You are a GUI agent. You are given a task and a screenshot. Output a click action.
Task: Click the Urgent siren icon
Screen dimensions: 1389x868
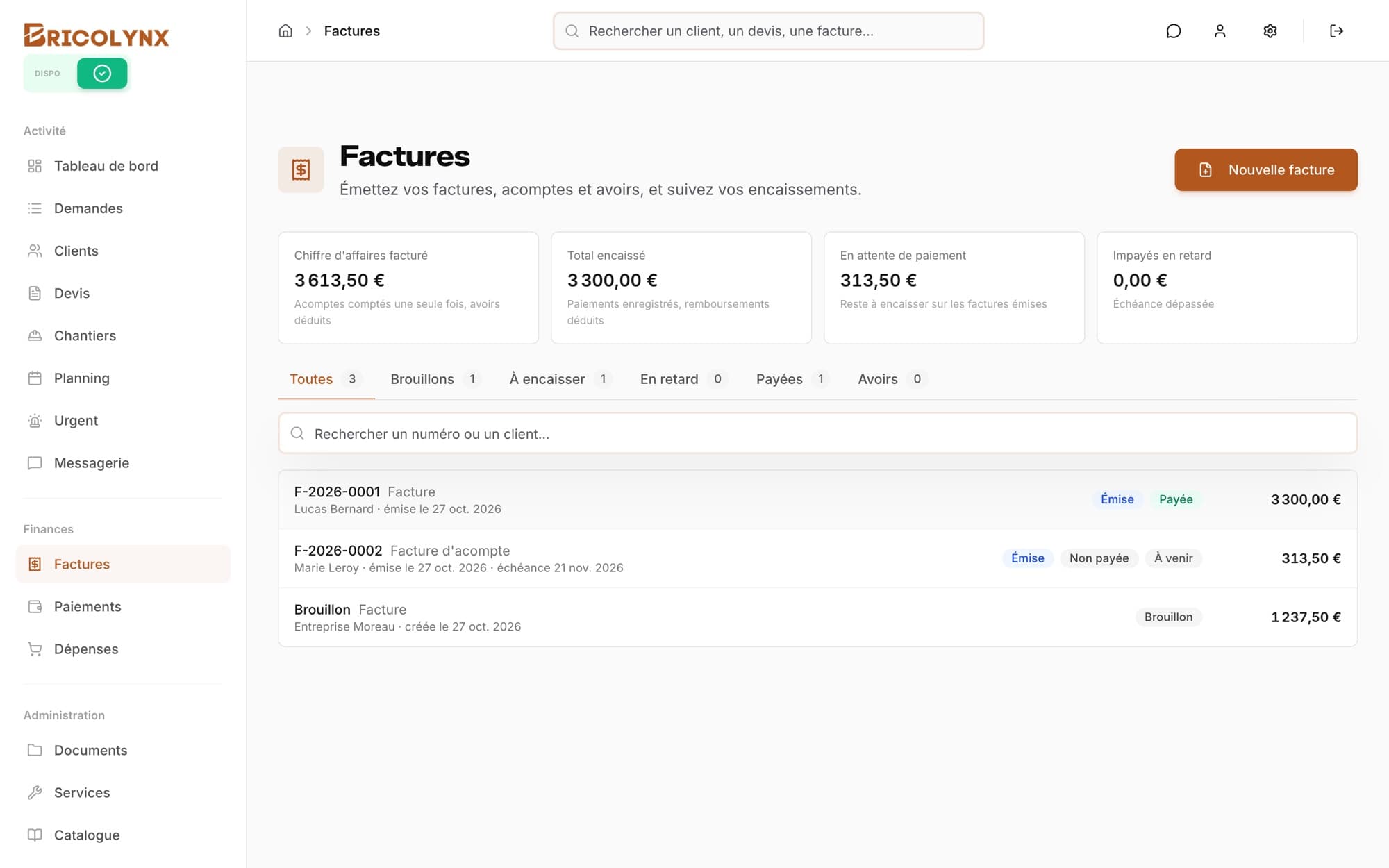coord(35,420)
